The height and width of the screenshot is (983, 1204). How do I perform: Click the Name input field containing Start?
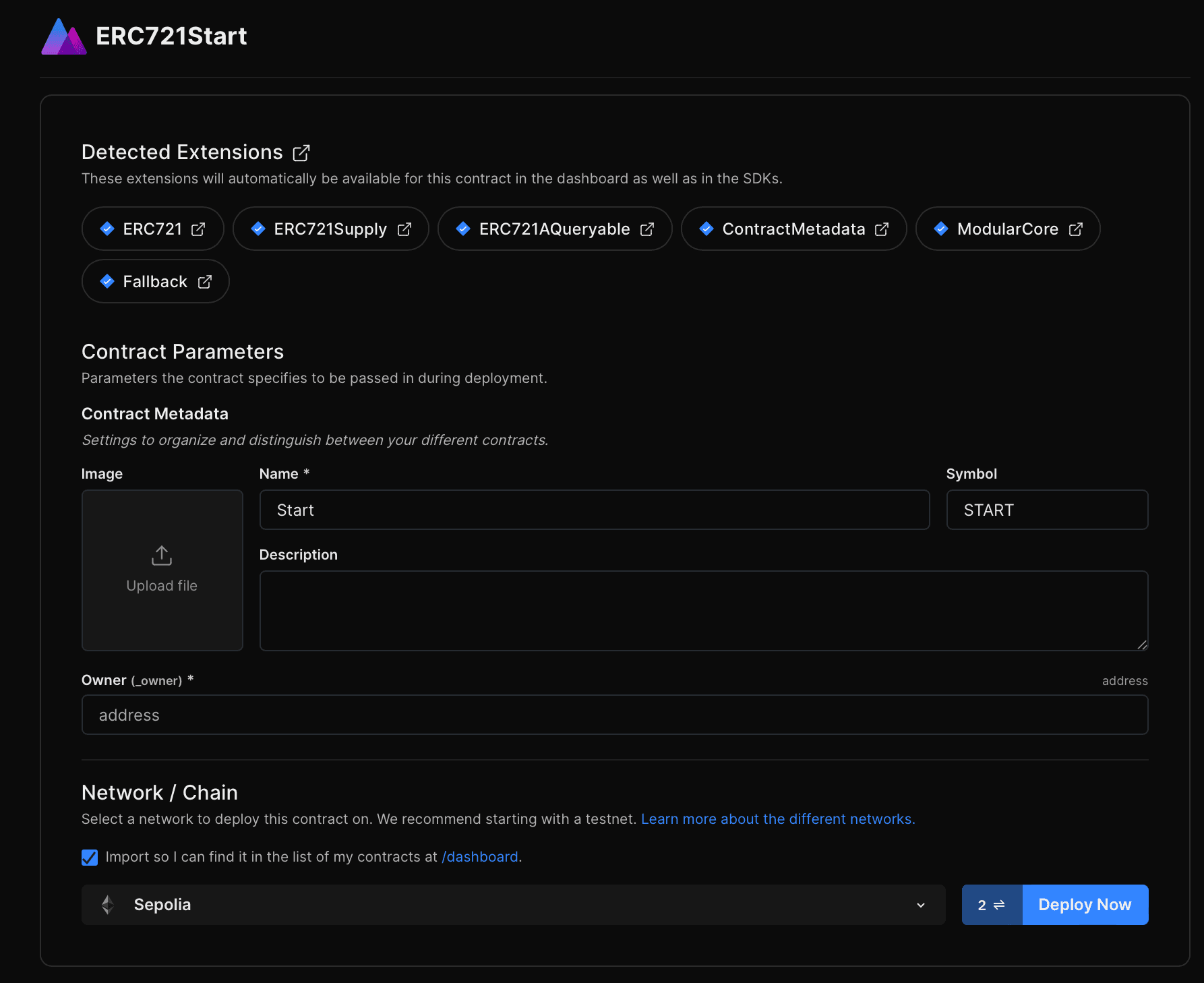(594, 510)
